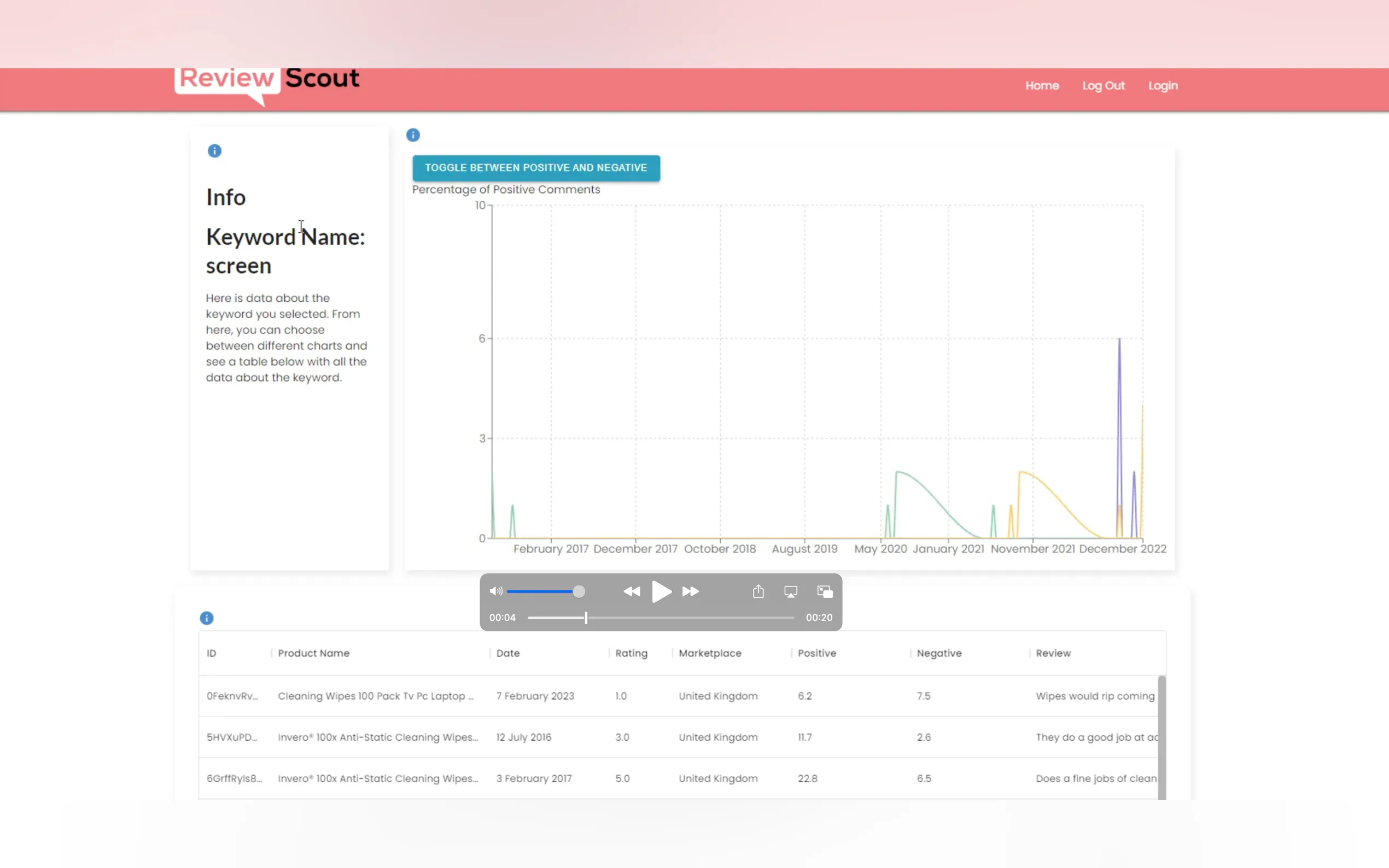The width and height of the screenshot is (1389, 868).
Task: Click the info icon in the Info panel
Action: [x=214, y=151]
